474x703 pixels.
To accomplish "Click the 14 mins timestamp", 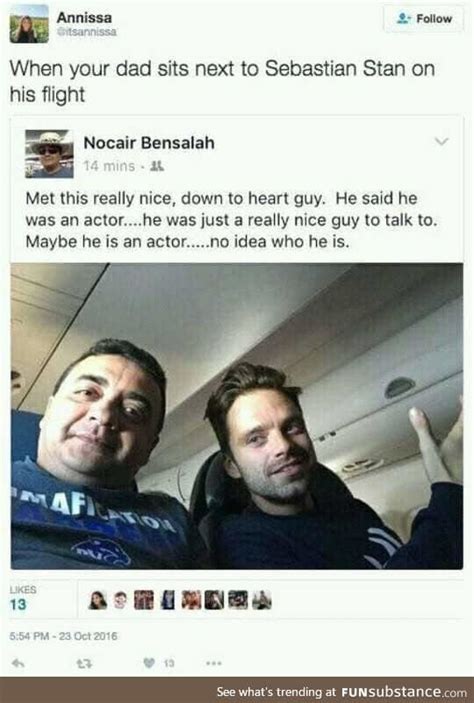I will (109, 166).
